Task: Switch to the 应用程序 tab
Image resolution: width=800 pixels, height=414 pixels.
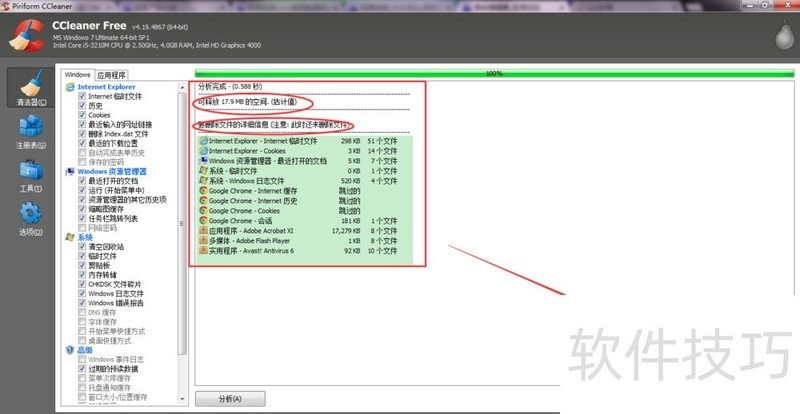Action: point(112,75)
